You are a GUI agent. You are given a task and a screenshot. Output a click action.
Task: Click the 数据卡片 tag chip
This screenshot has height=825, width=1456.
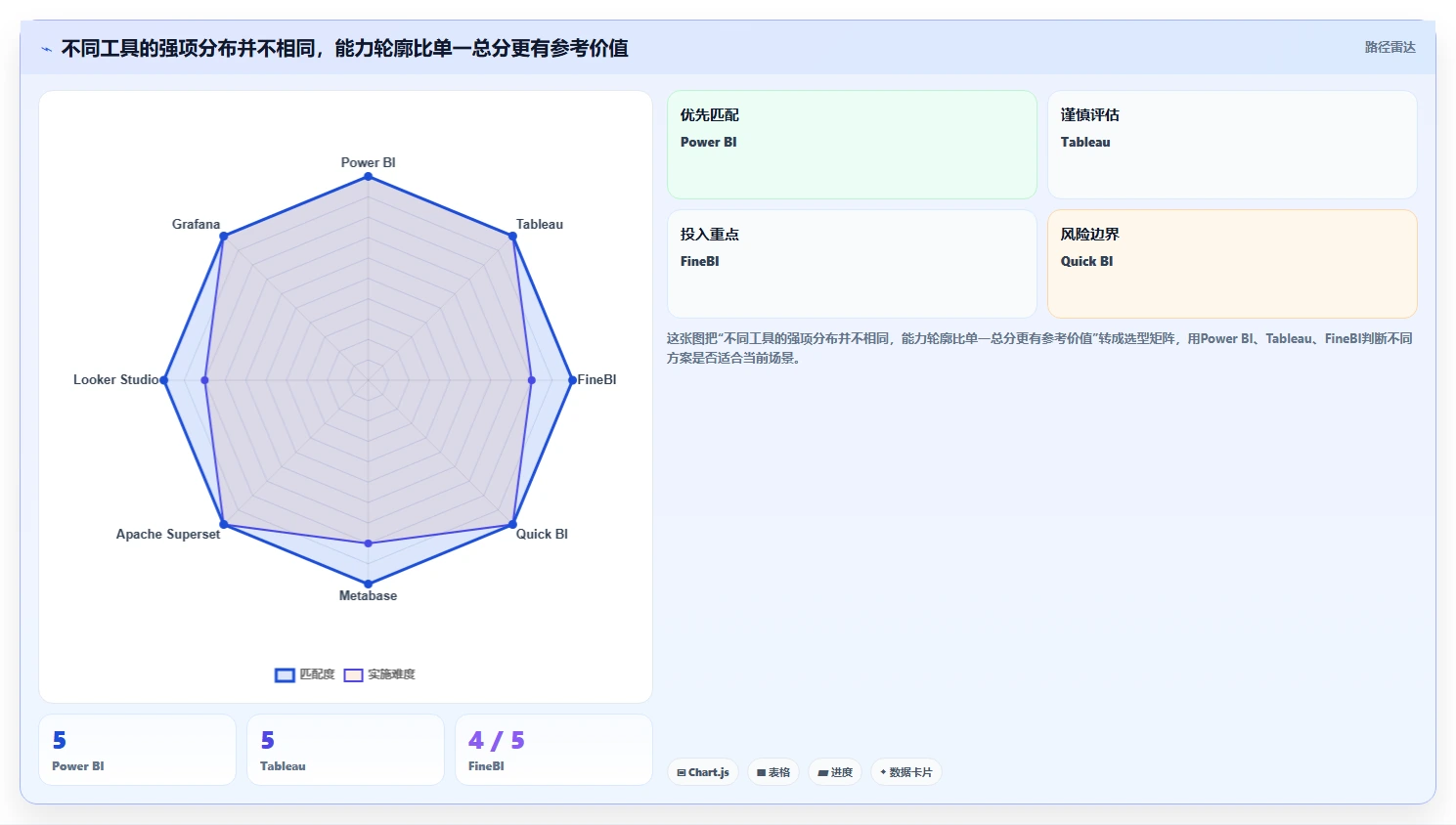906,772
